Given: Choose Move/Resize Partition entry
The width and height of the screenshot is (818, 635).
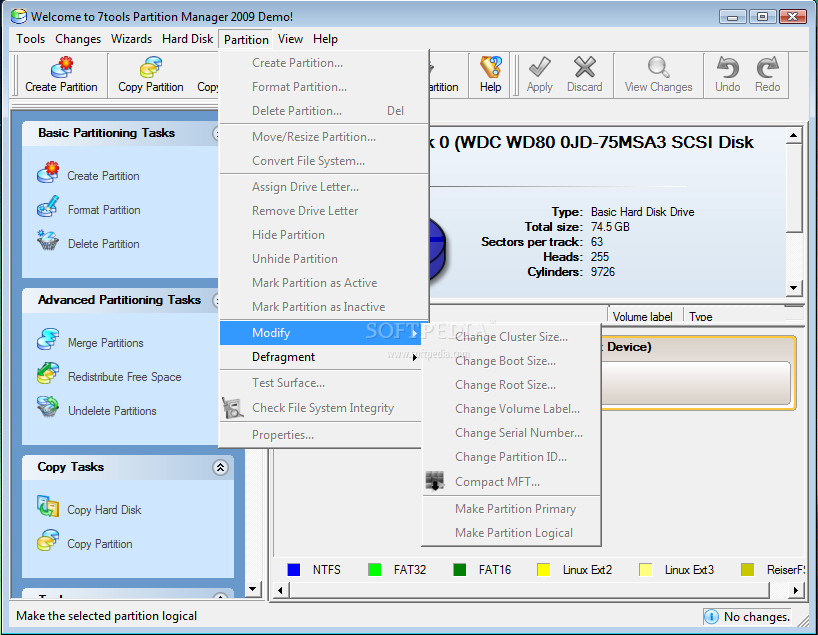Looking at the screenshot, I should (324, 137).
